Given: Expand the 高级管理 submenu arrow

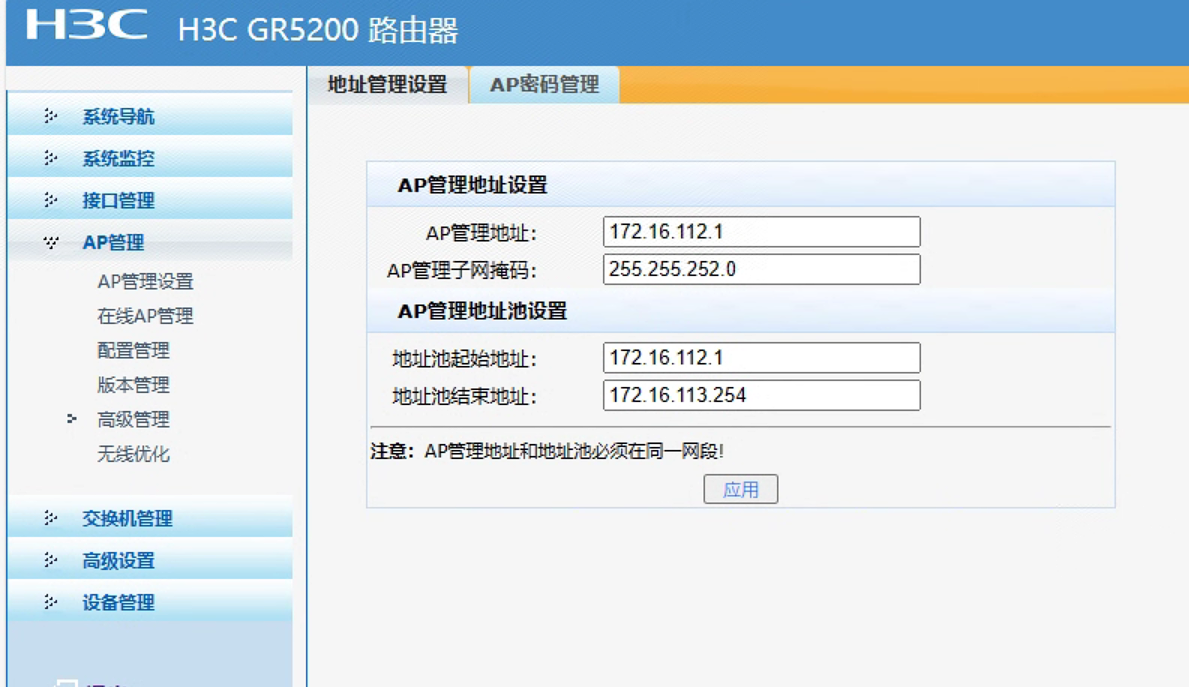Looking at the screenshot, I should pyautogui.click(x=71, y=419).
